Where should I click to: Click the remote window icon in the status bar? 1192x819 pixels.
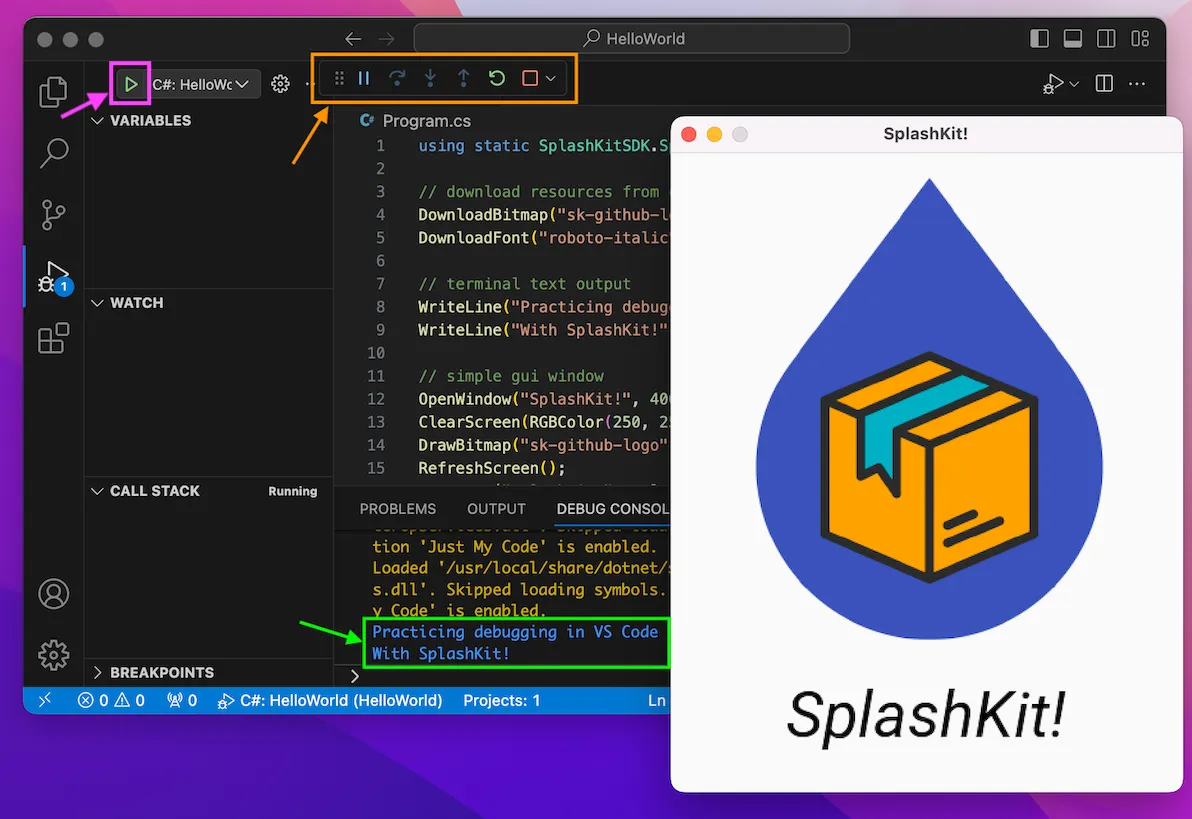point(45,700)
